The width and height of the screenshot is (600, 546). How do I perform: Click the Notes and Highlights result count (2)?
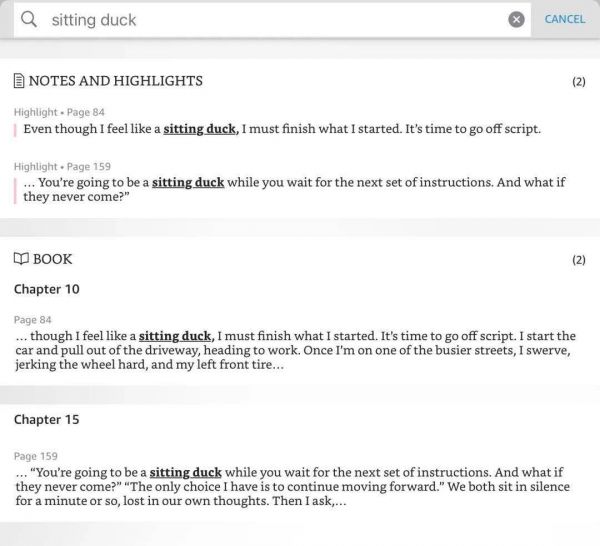[x=579, y=81]
